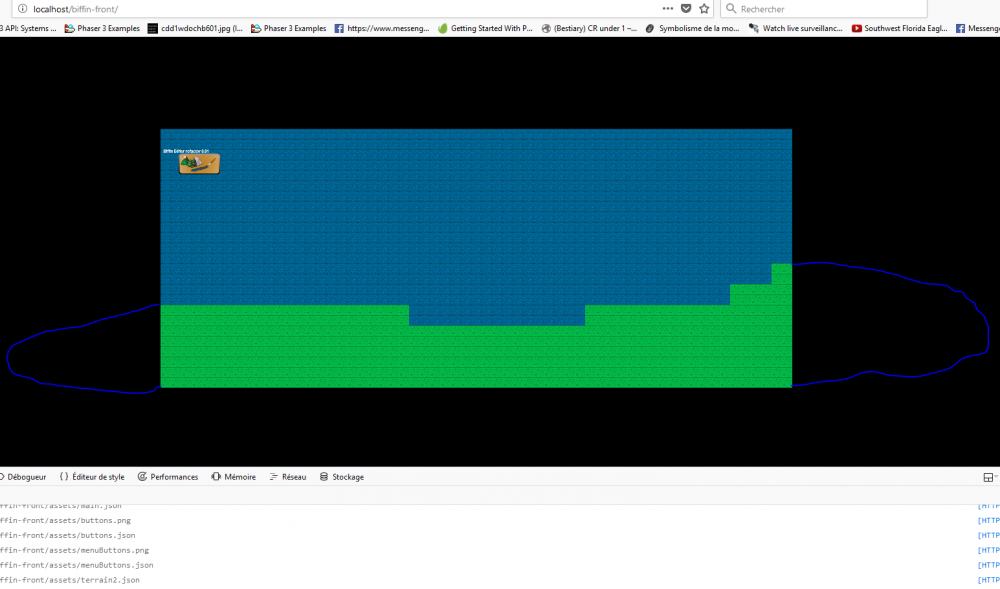The image size is (1000, 589).
Task: Select the assets/menuButtons.json console entry
Action: (77, 565)
